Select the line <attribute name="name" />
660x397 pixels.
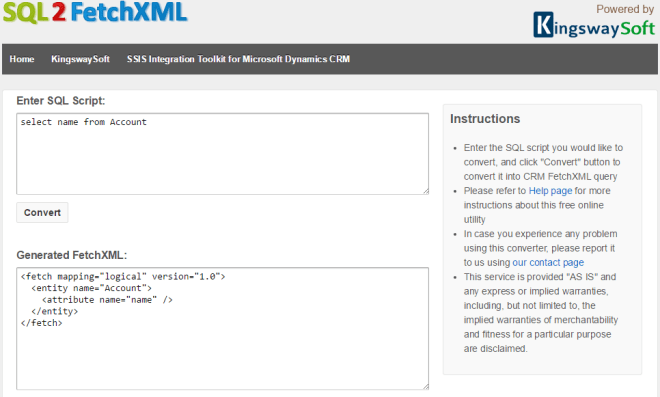107,300
